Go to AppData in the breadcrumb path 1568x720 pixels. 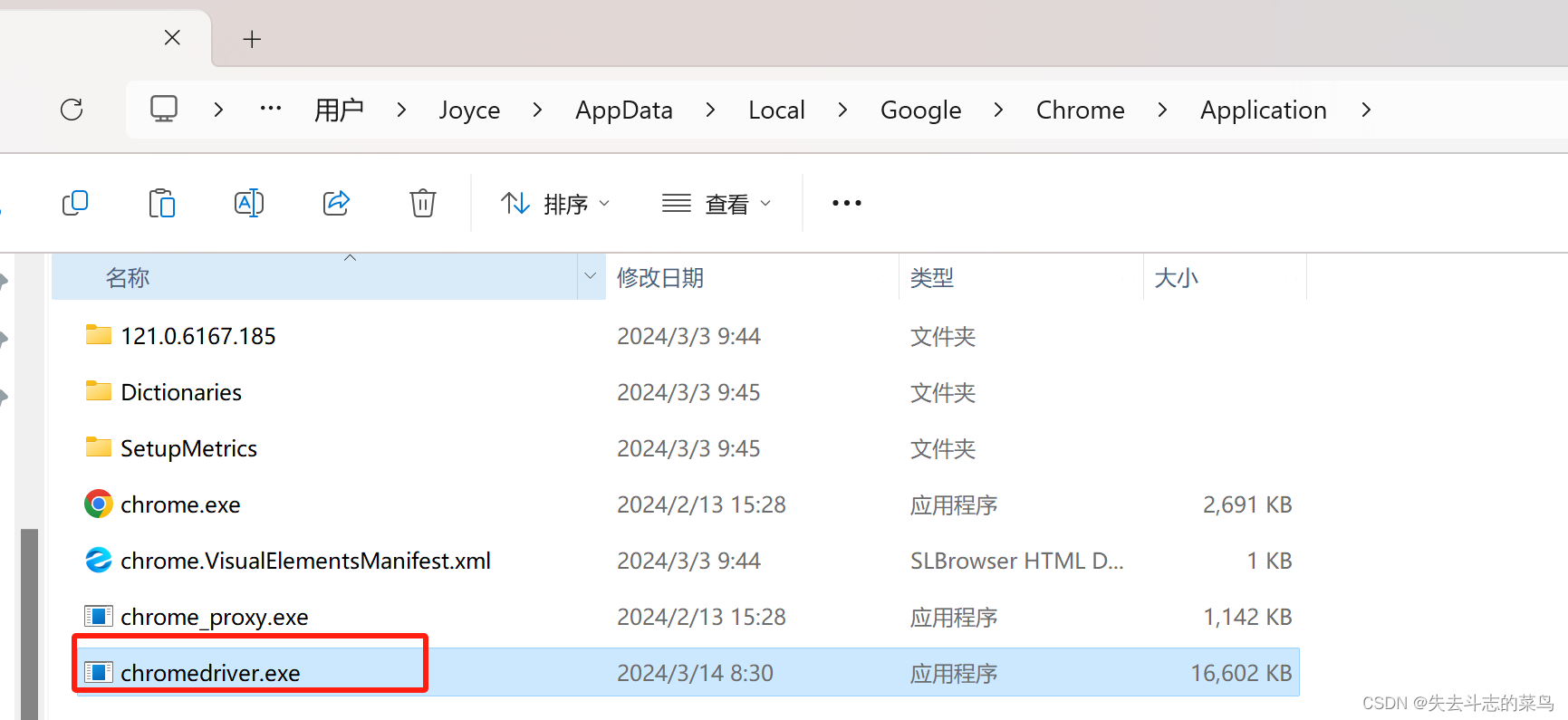[624, 110]
